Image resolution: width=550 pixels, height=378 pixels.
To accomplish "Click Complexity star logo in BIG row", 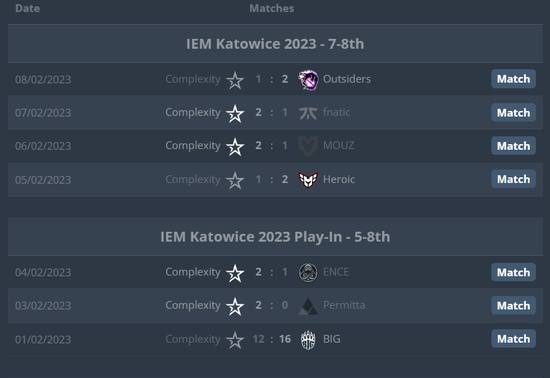I will (235, 340).
